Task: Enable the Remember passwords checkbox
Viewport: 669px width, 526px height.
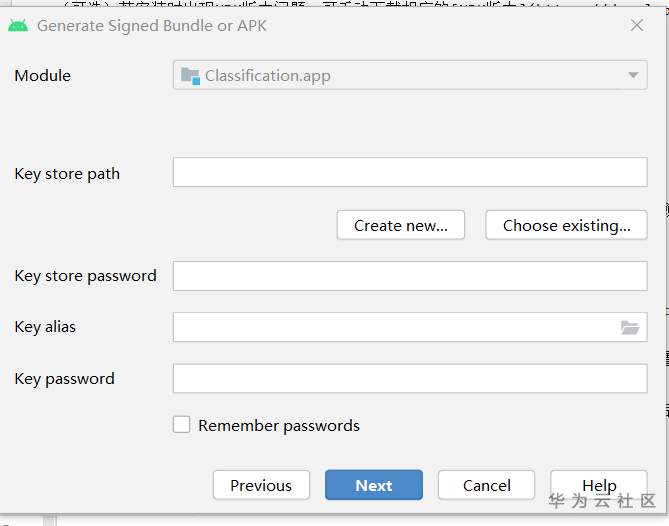Action: (181, 425)
